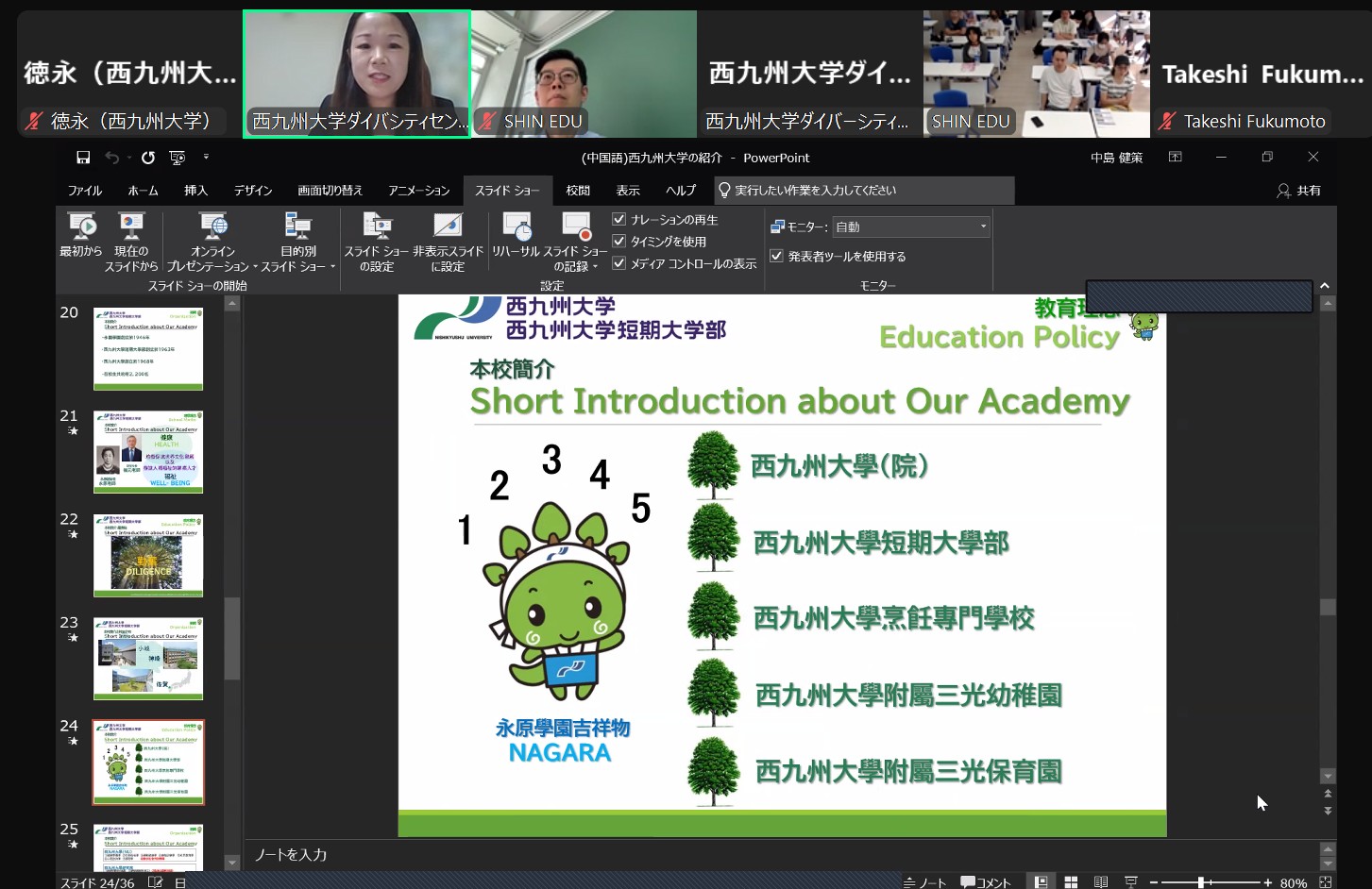Click Next Slide double arrow
The width and height of the screenshot is (1372, 889).
1328,811
